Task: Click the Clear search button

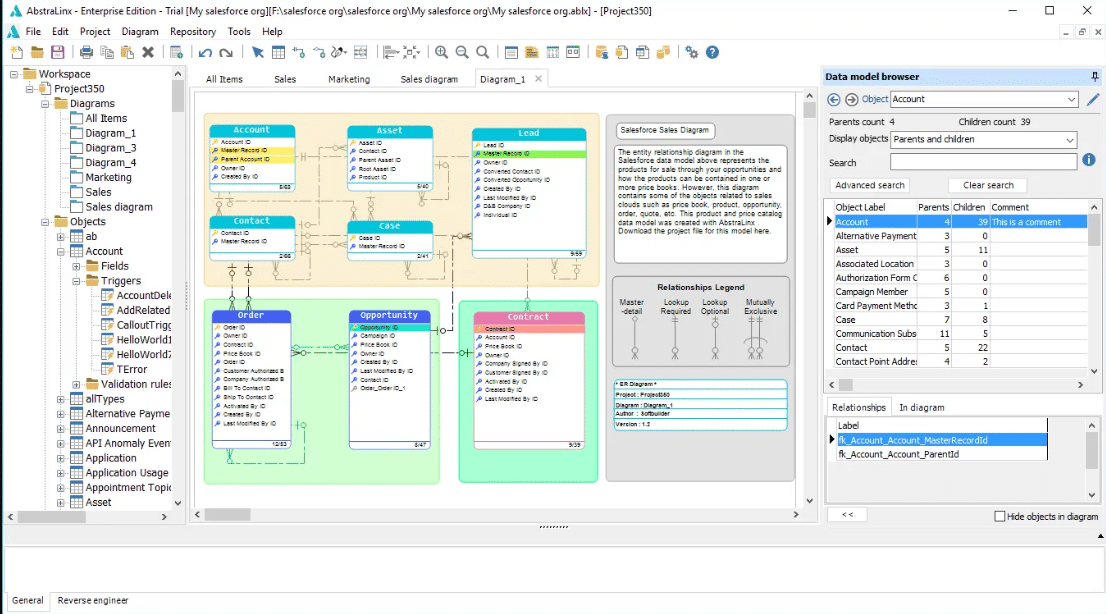Action: pos(987,185)
